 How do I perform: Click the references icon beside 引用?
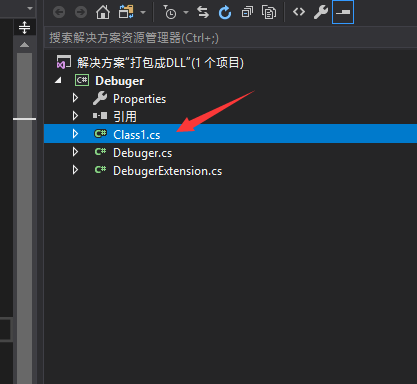(x=100, y=116)
